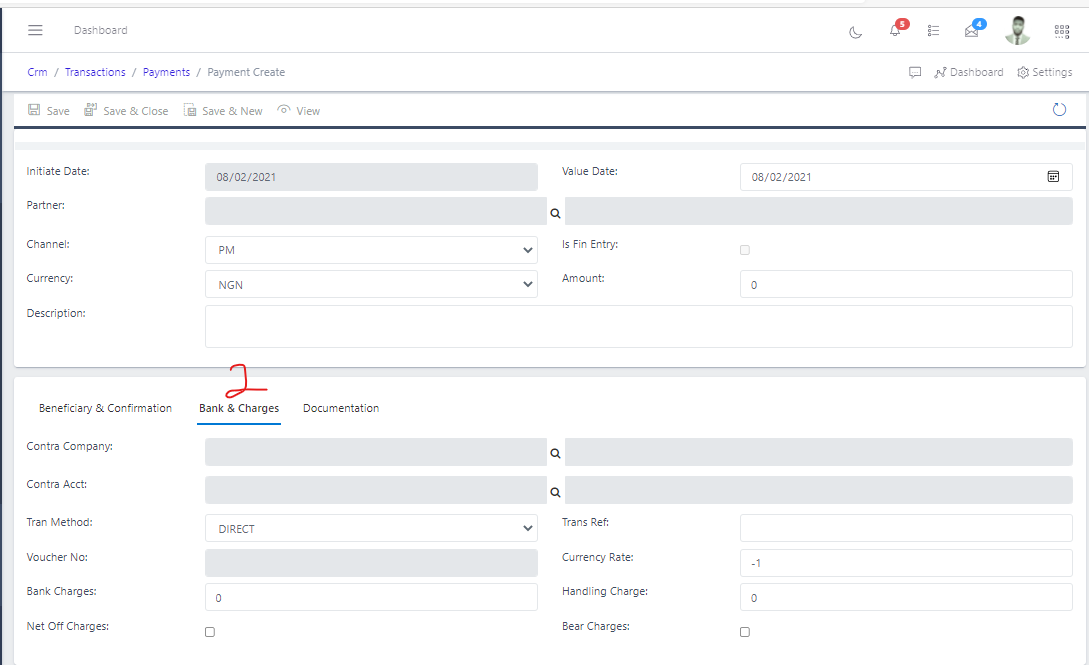Screen dimensions: 1089x665
Task: Toggle dark mode with the moon icon
Action: click(x=855, y=32)
